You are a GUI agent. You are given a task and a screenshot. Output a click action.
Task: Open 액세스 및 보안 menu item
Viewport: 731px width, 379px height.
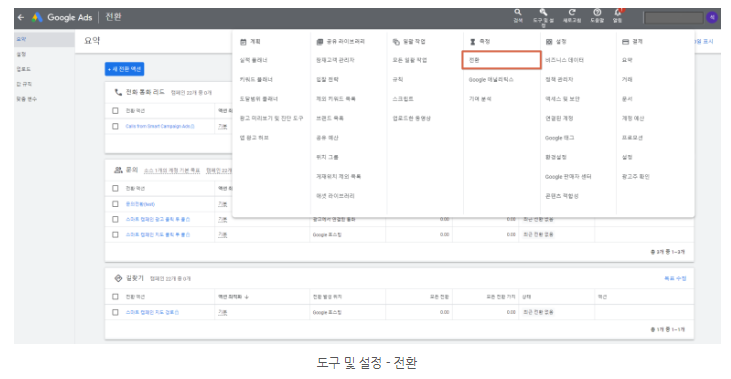pos(563,99)
